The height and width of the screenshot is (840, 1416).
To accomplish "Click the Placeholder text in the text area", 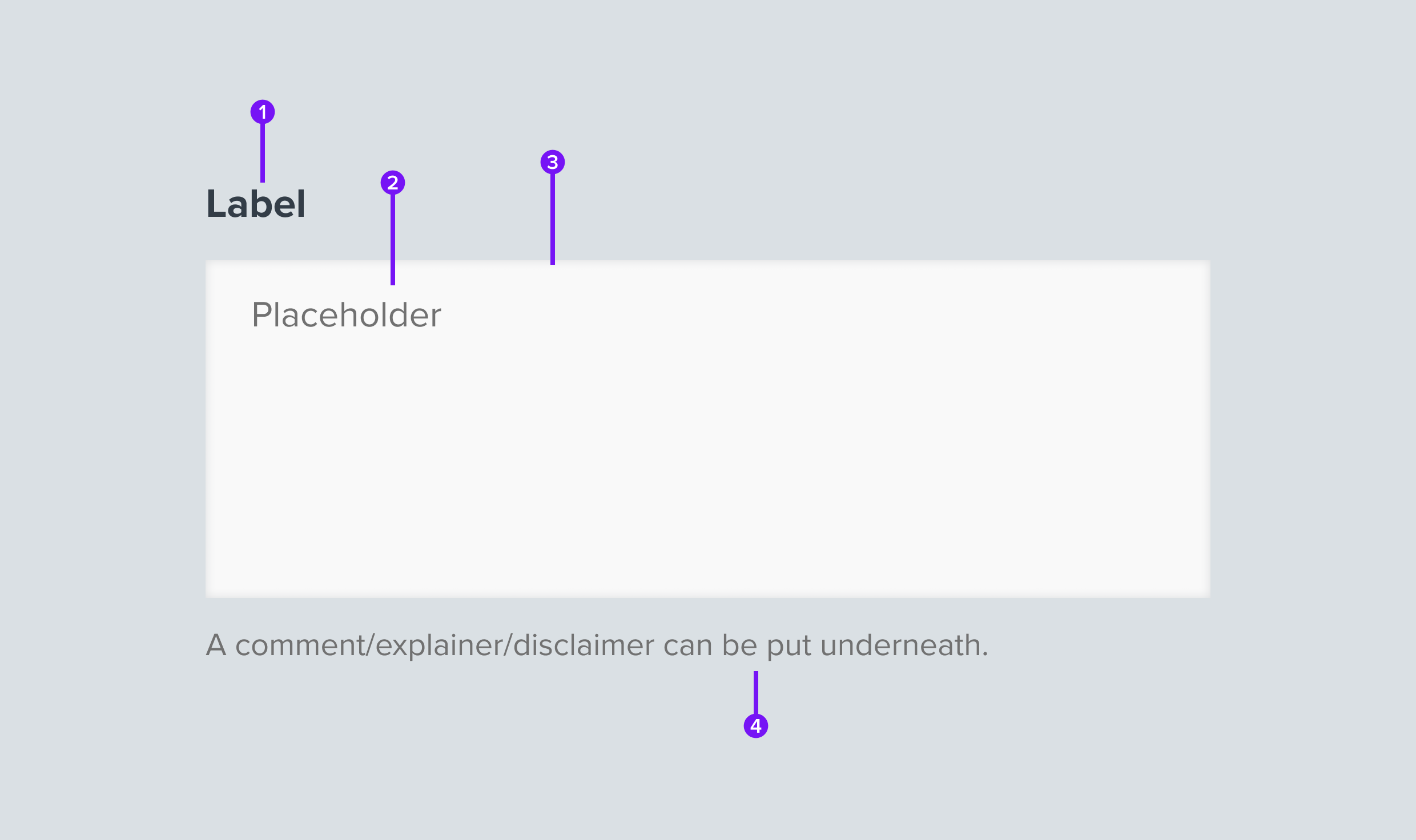I will pos(347,315).
